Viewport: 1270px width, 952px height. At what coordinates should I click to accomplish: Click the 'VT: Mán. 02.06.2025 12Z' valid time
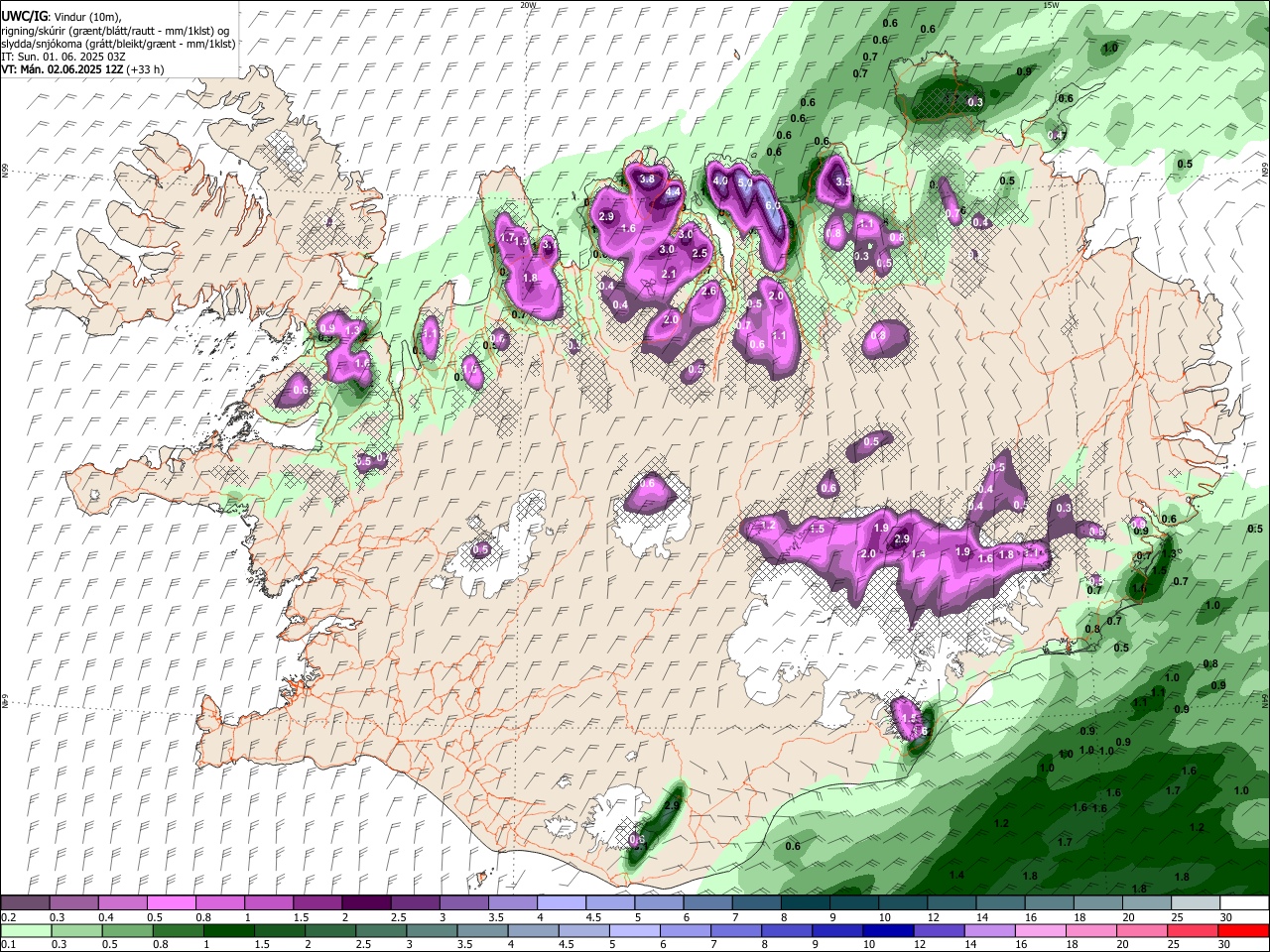coord(62,69)
